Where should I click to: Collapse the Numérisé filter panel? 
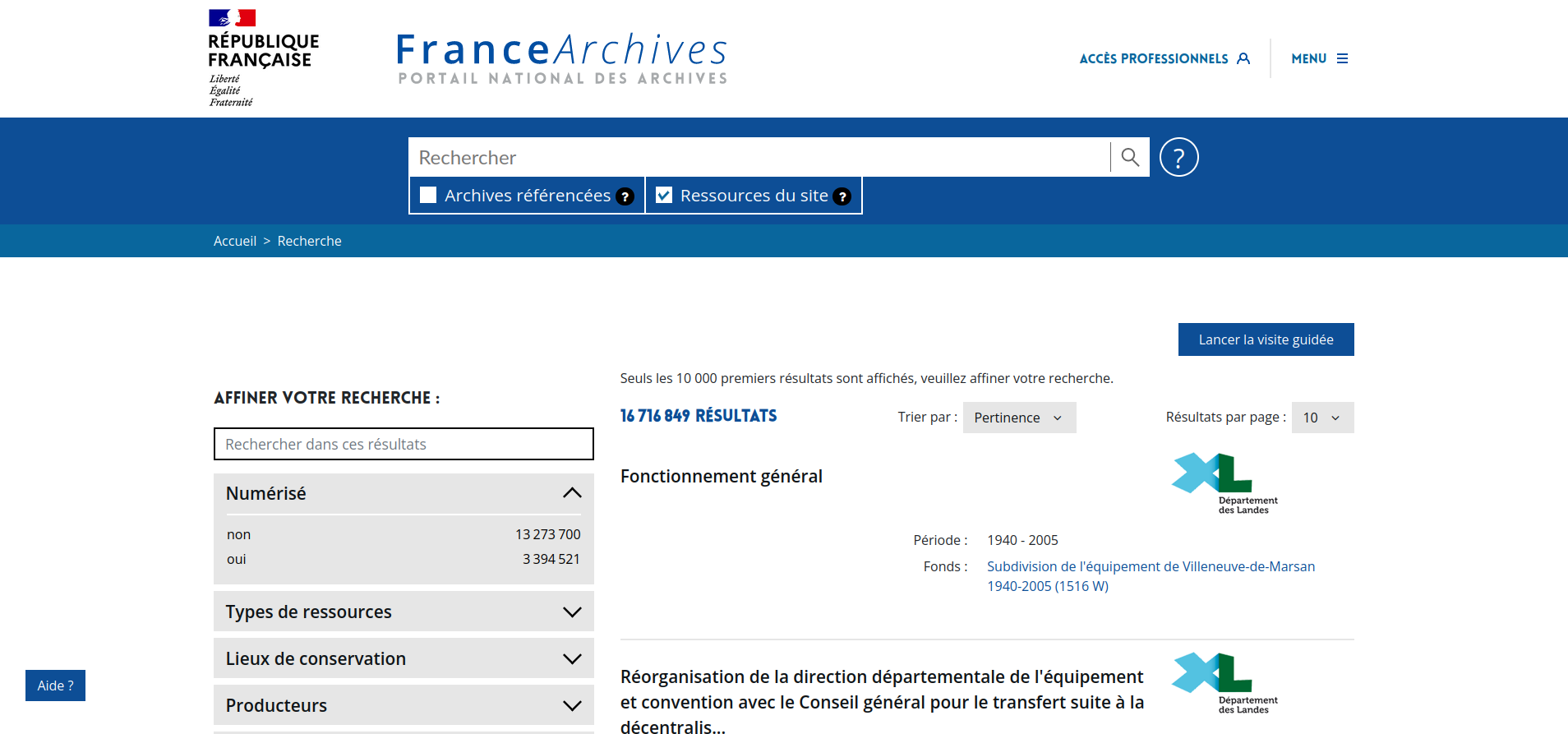pyautogui.click(x=572, y=493)
